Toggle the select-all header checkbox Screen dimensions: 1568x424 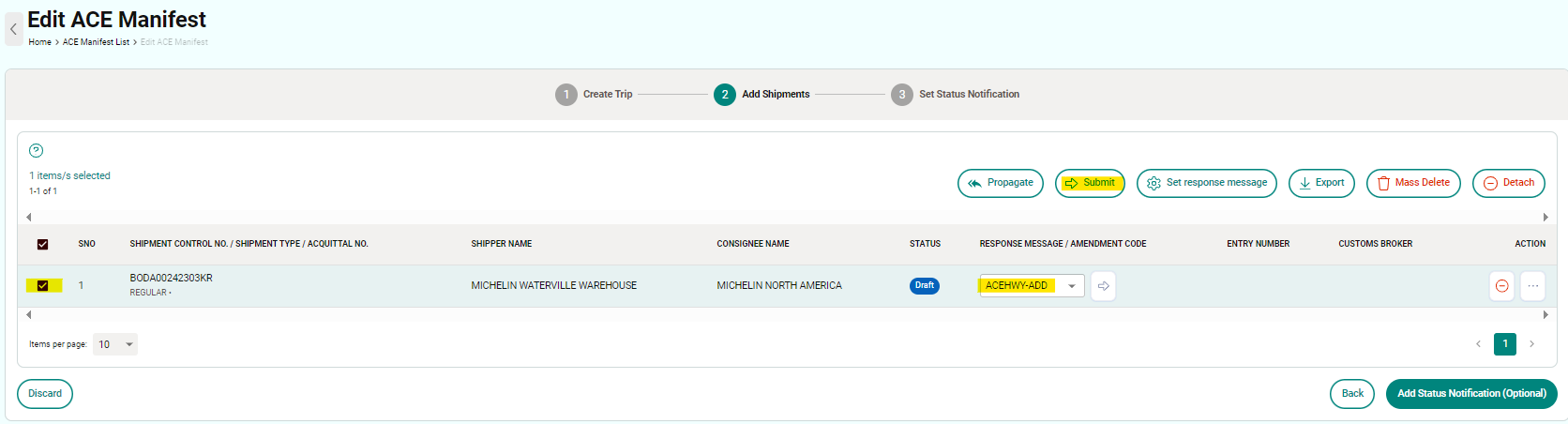tap(42, 244)
